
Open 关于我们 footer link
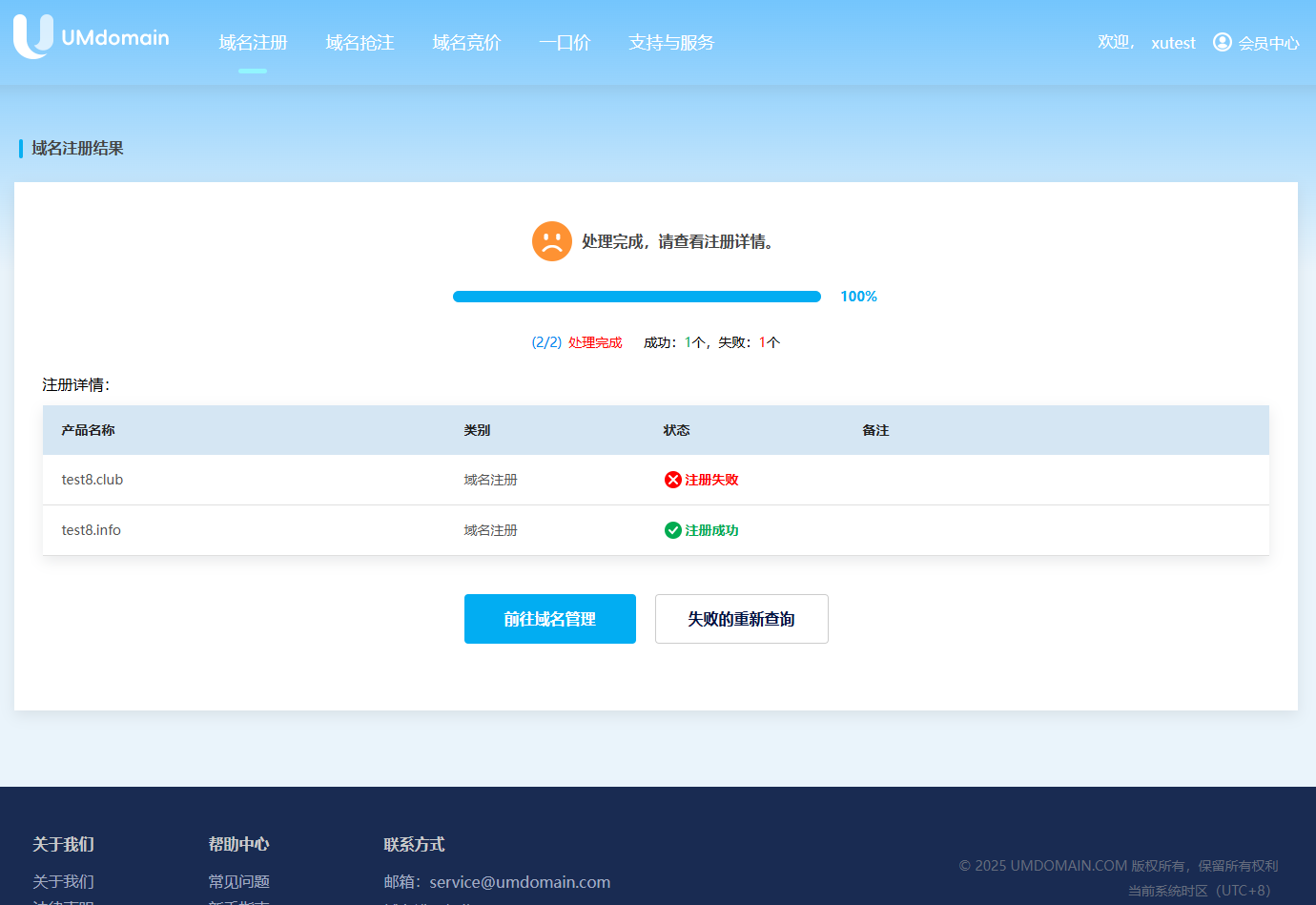click(63, 881)
